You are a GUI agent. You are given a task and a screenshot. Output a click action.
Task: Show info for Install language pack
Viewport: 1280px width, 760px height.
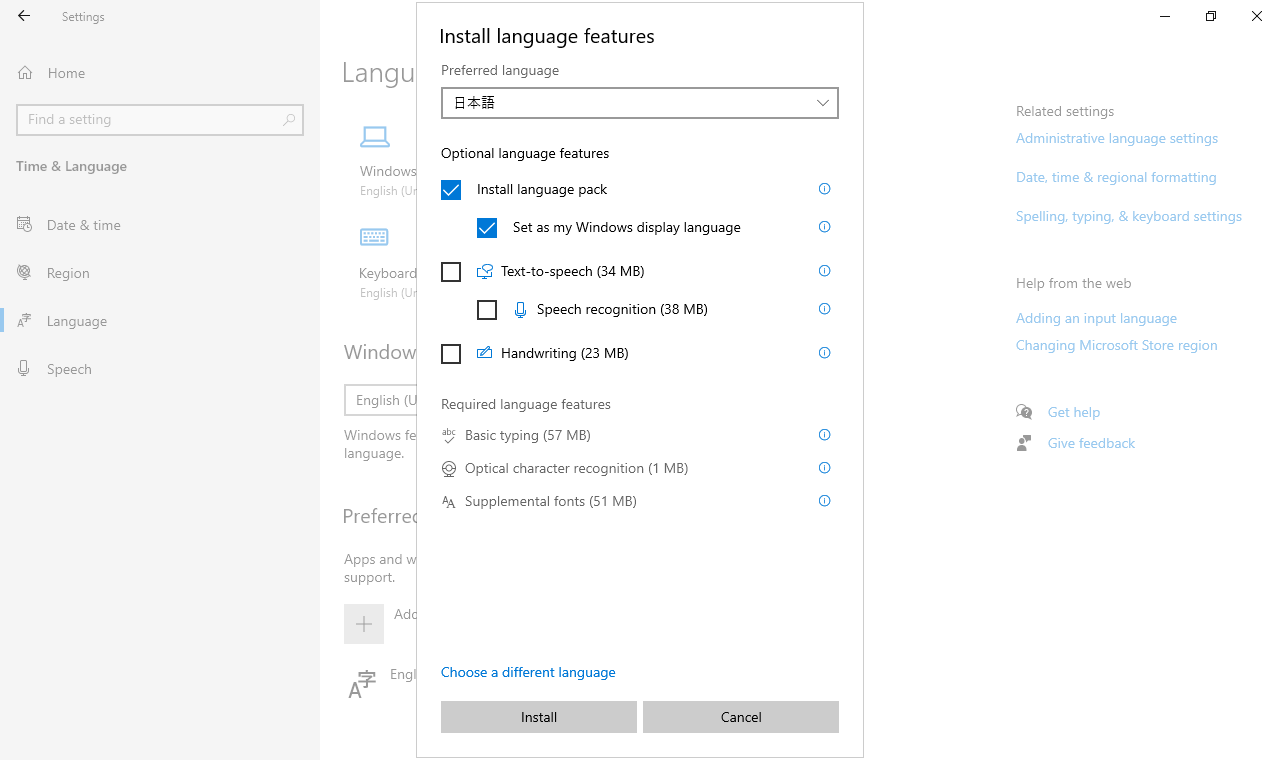point(825,189)
